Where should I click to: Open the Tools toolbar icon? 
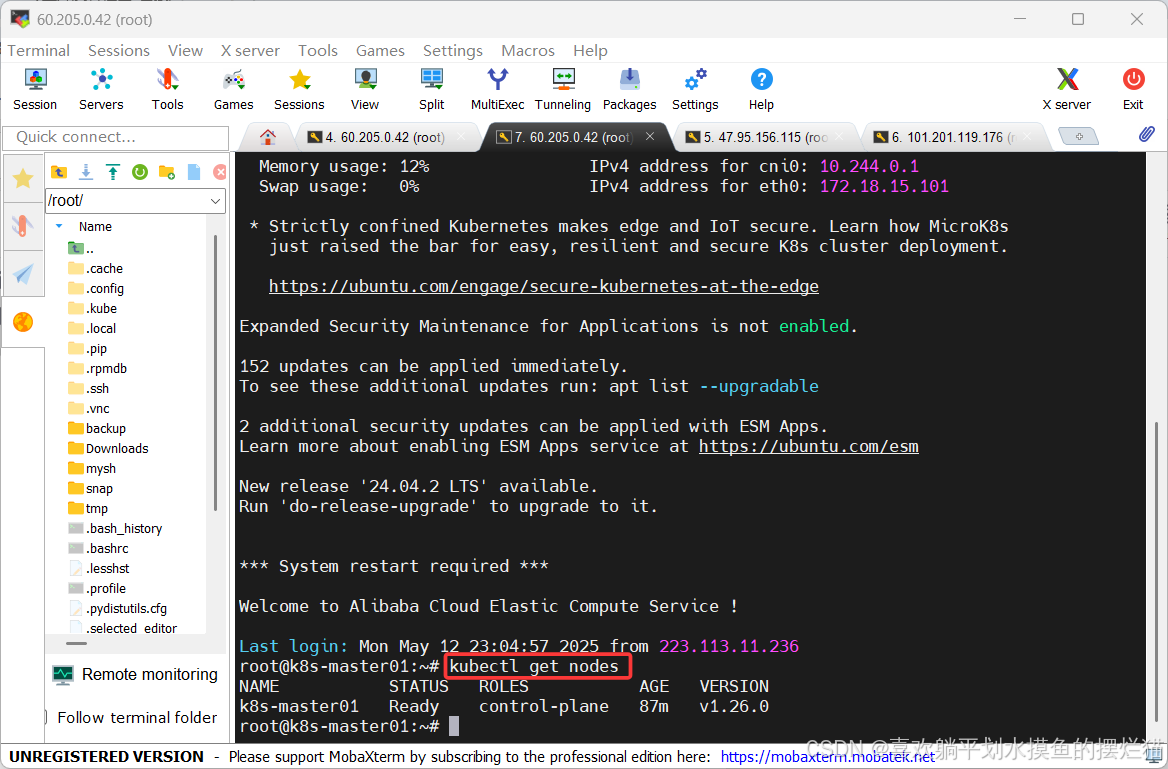(x=168, y=89)
